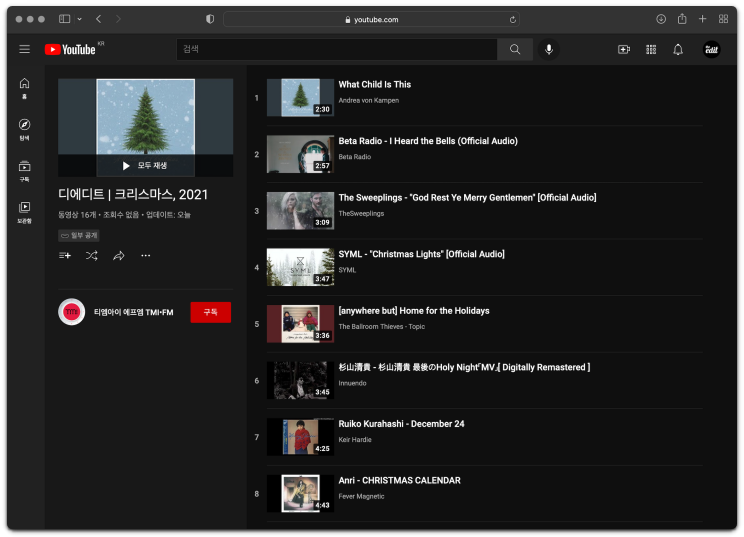Click the 2:30 Christmas tree thumbnail
The height and width of the screenshot is (537, 744).
tap(300, 98)
